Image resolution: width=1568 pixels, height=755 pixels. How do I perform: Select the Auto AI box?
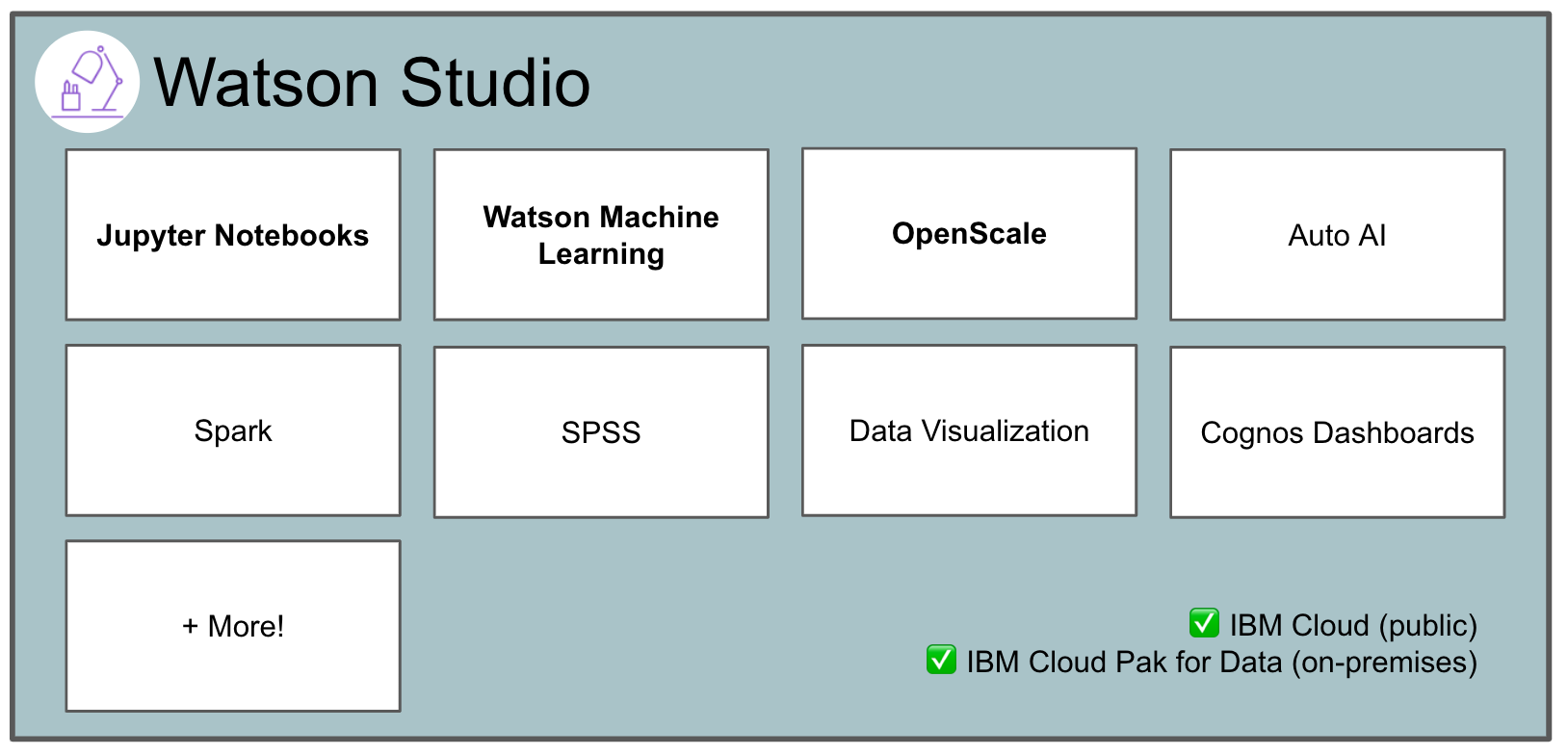point(1337,235)
